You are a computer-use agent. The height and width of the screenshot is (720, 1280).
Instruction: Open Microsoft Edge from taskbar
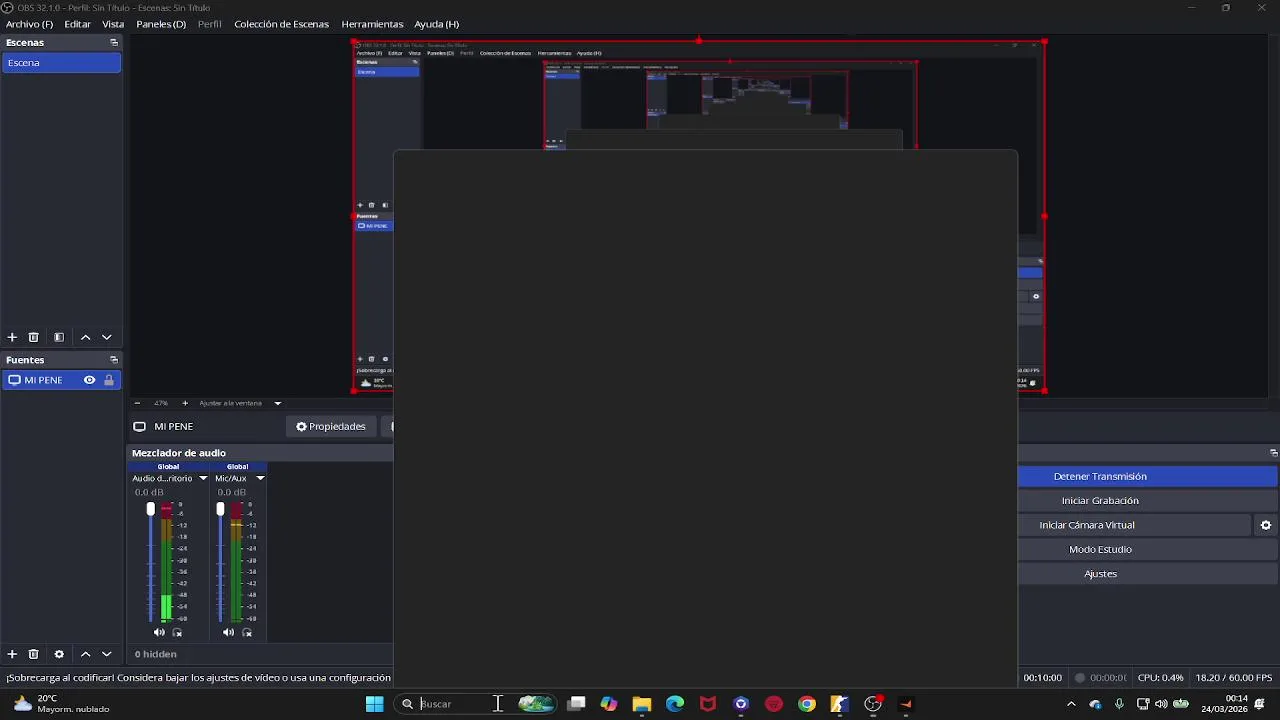click(675, 704)
